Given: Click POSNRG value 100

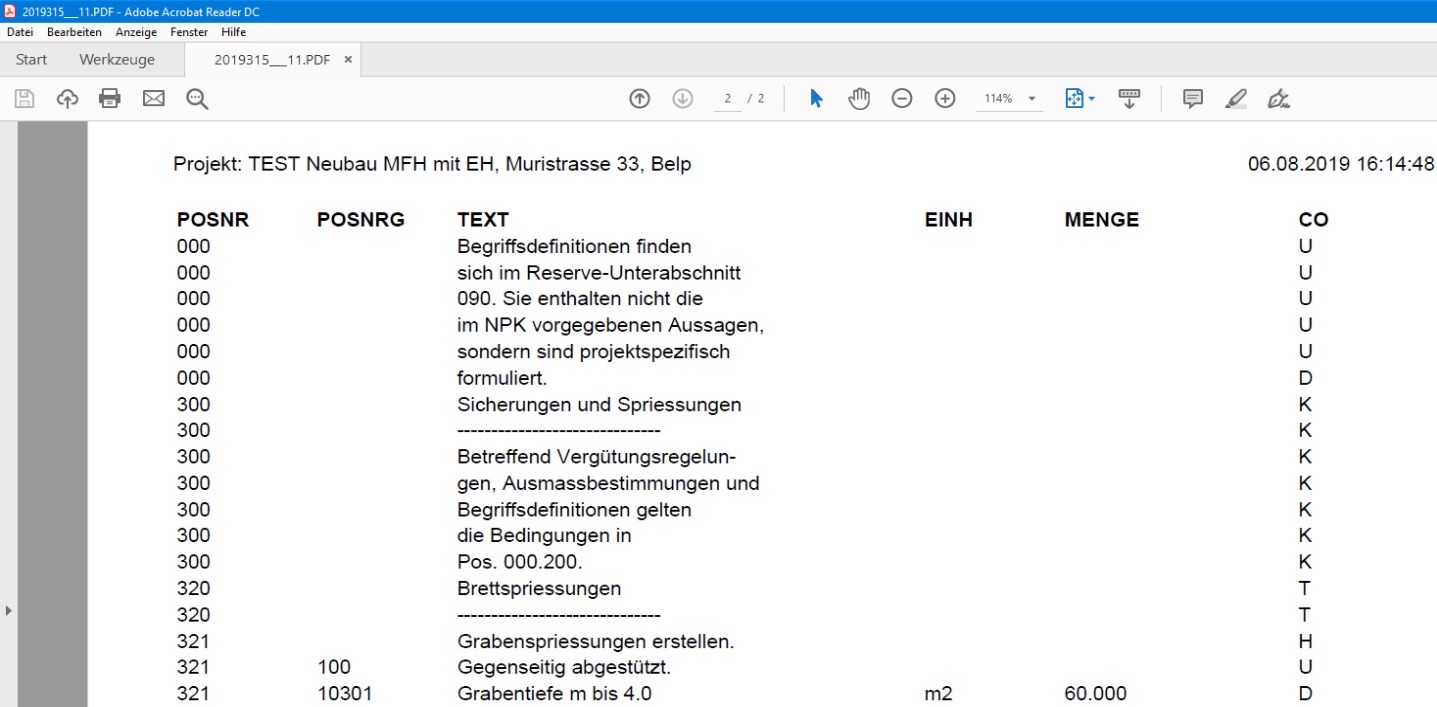Looking at the screenshot, I should coord(334,667).
